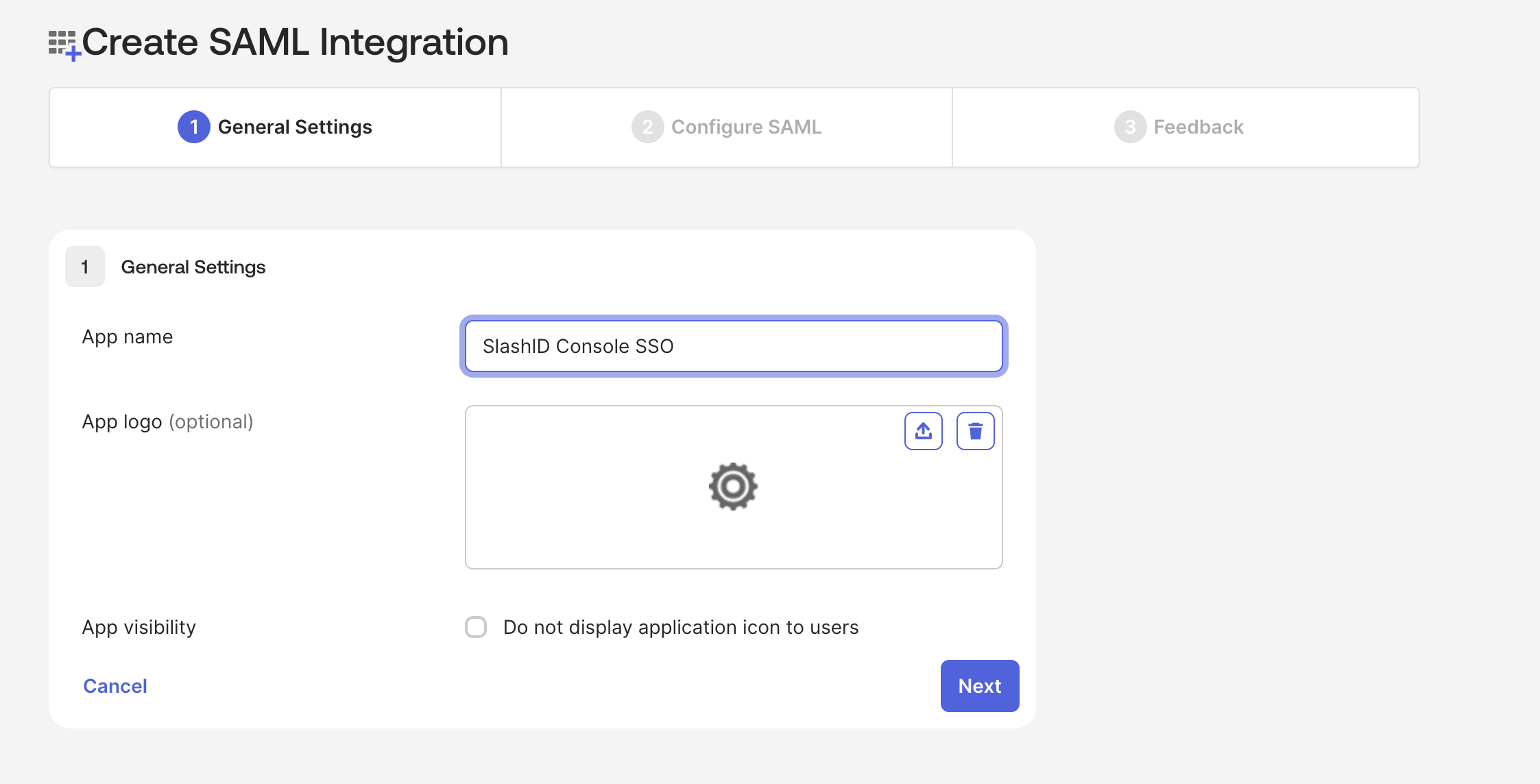Select the SlashID Console SSO text

point(579,346)
